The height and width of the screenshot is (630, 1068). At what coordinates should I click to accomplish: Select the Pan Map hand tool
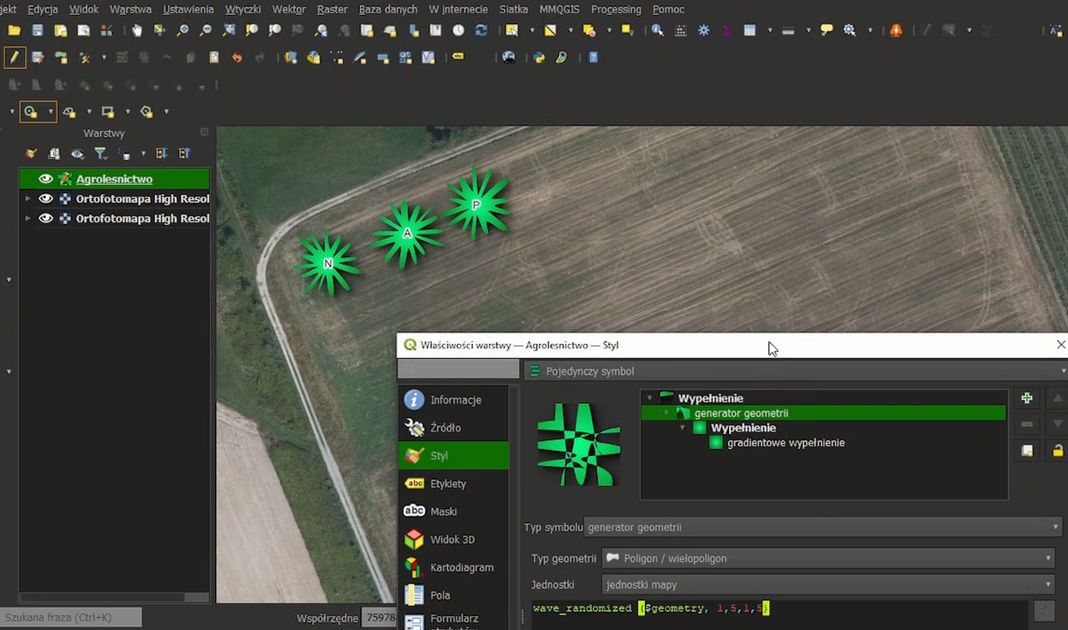(x=137, y=31)
